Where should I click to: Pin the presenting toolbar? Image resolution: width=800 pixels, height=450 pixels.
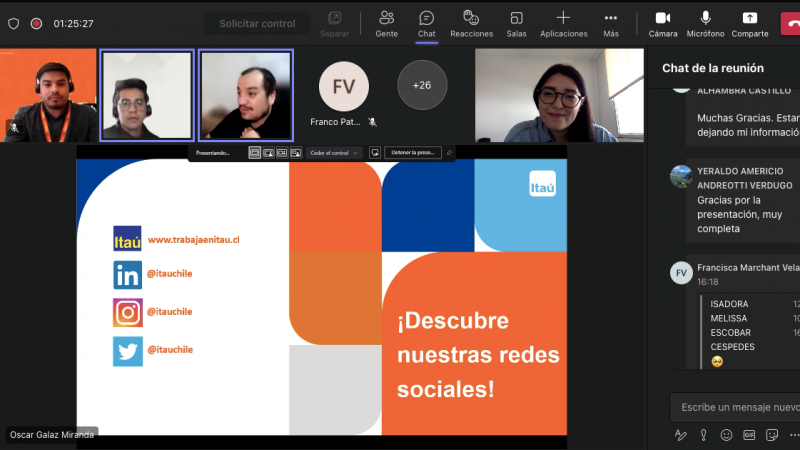coord(449,153)
